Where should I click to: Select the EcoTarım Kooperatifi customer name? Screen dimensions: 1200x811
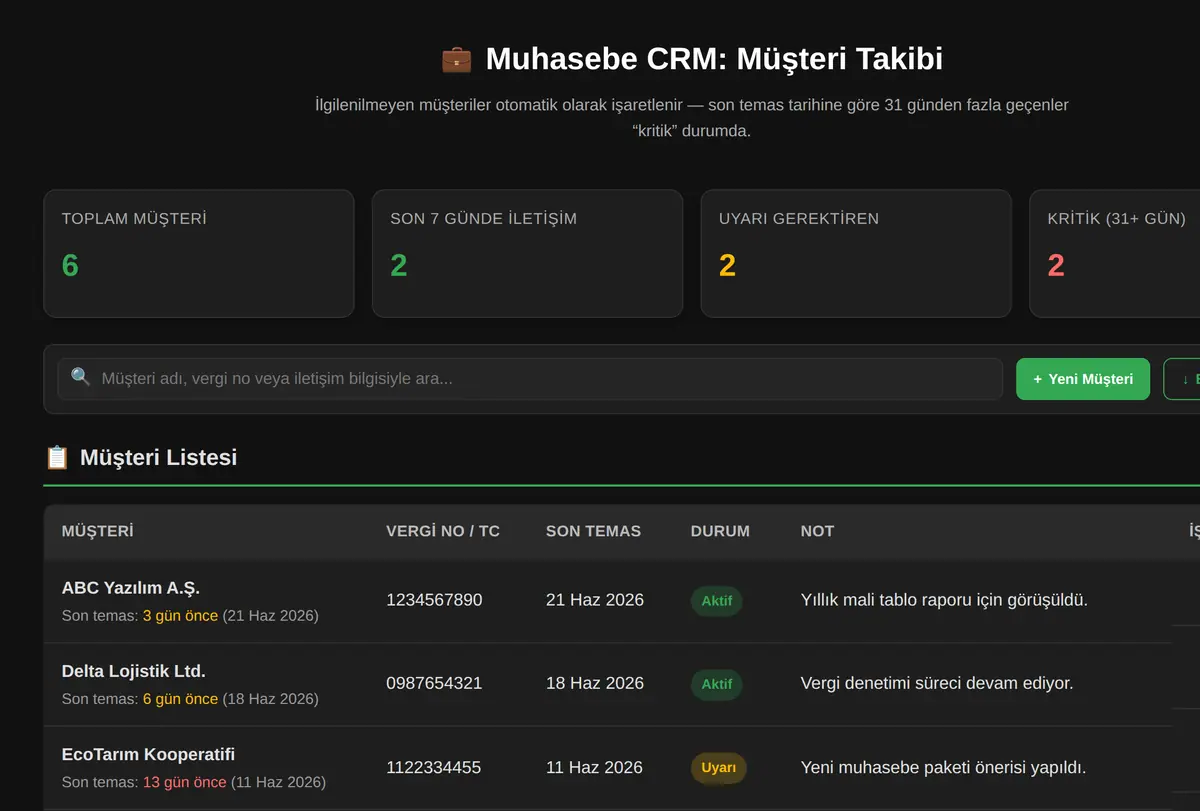[x=148, y=754]
